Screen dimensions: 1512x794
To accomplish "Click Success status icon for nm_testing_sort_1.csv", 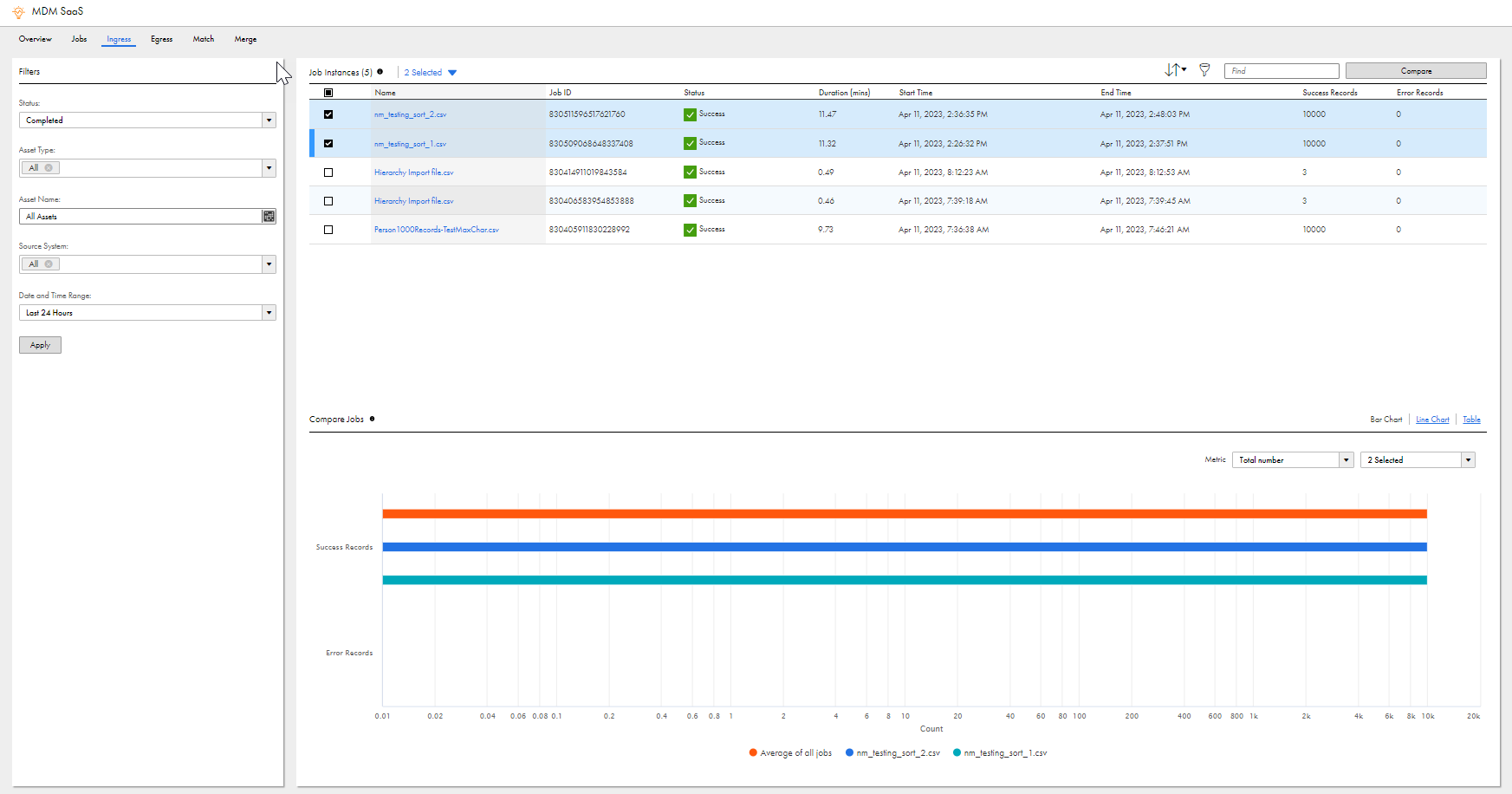I will click(x=690, y=143).
